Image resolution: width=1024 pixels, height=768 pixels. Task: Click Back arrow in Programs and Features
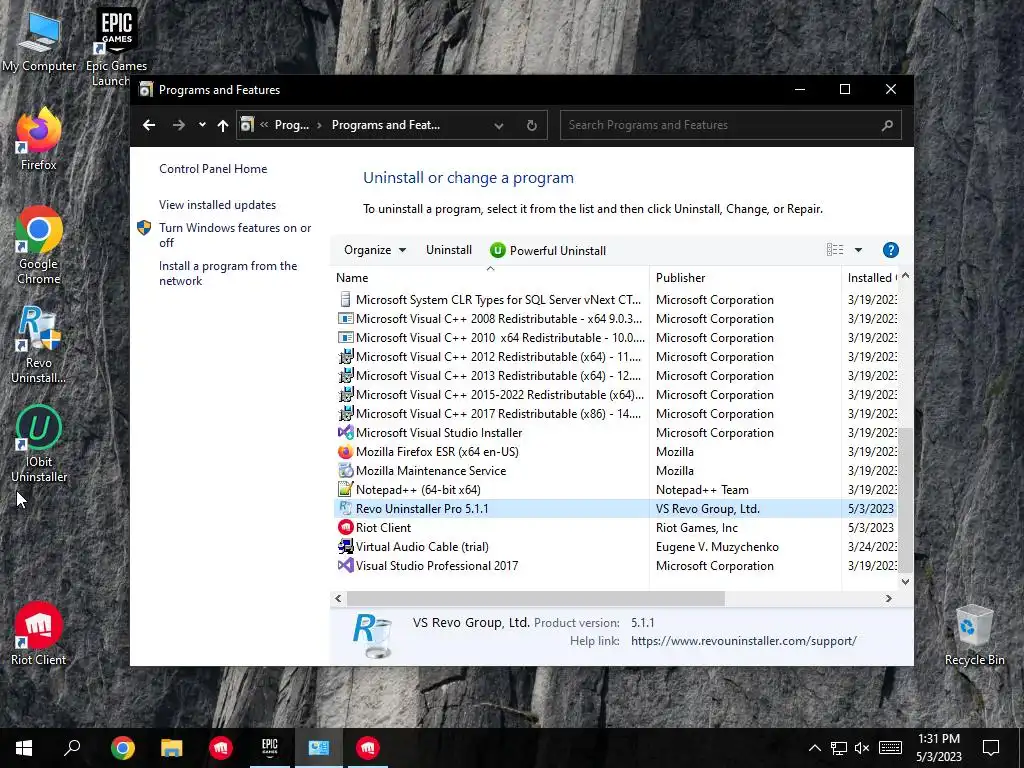pos(149,125)
